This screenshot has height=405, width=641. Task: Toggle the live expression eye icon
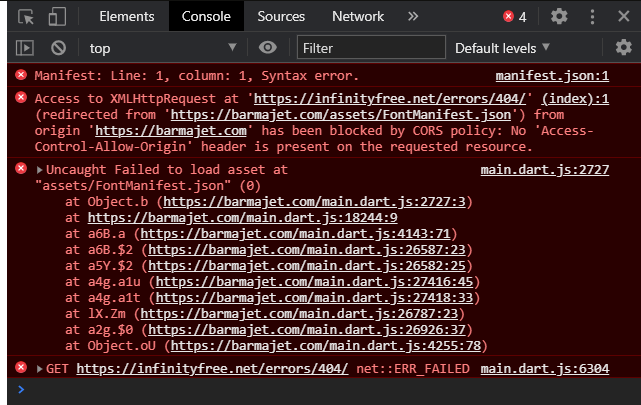click(x=267, y=48)
